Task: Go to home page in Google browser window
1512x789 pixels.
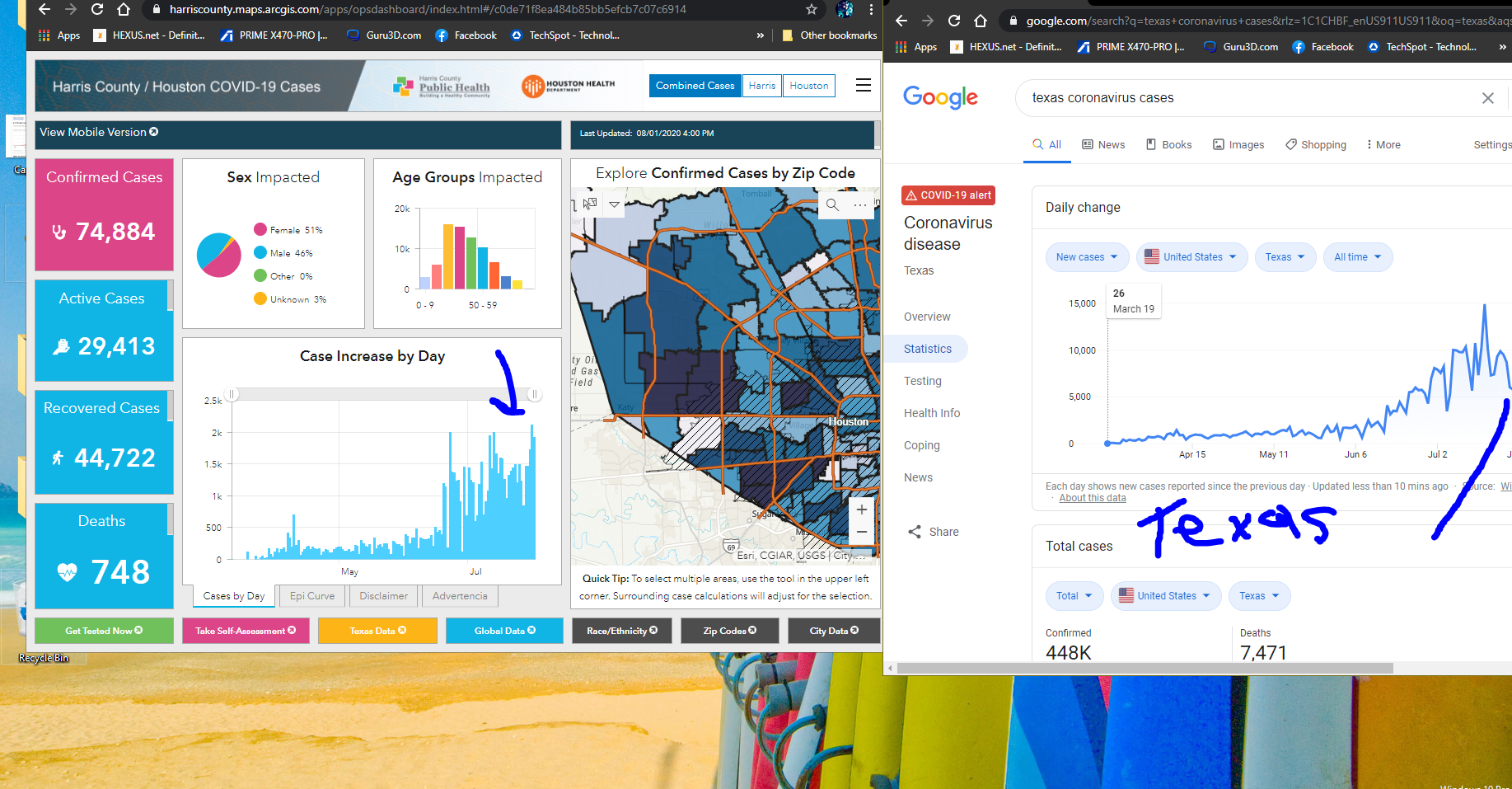Action: click(x=981, y=21)
